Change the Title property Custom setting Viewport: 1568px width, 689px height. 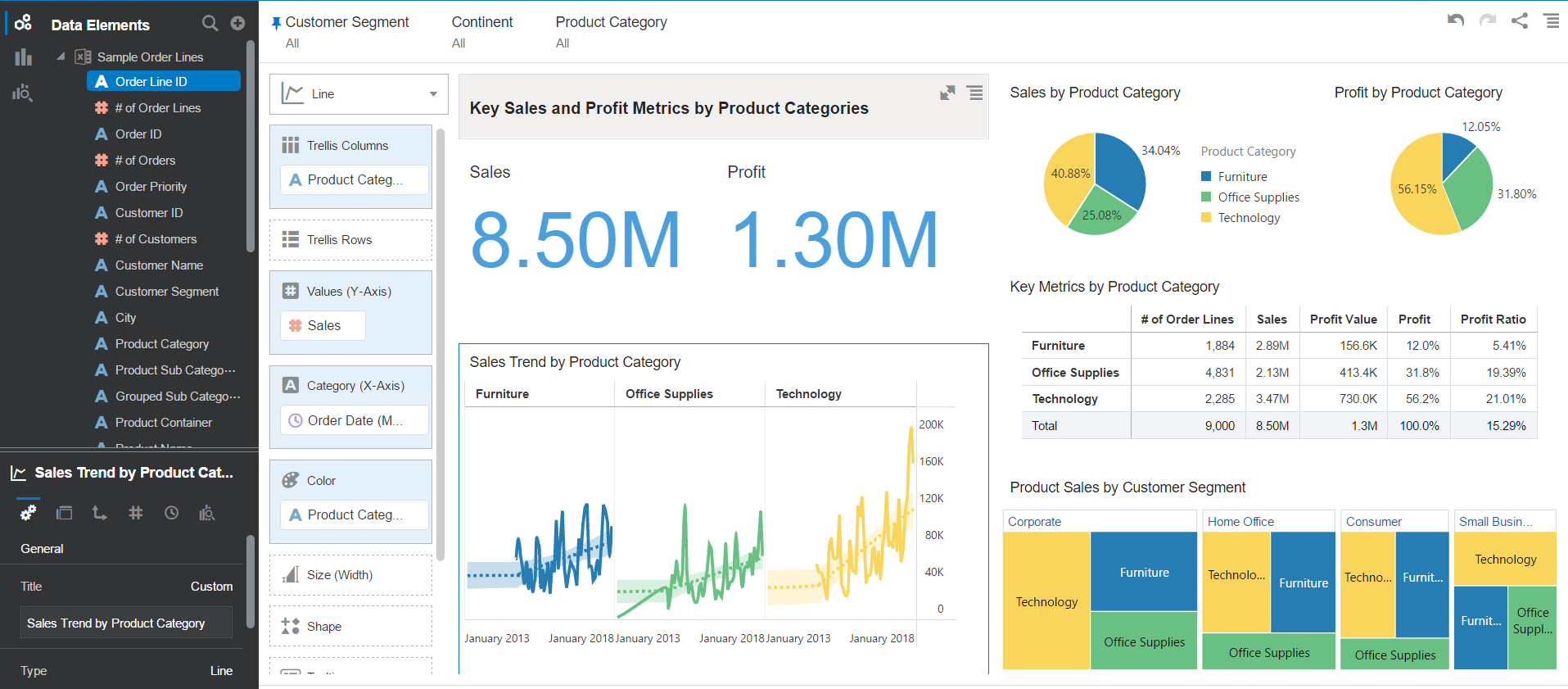tap(211, 587)
